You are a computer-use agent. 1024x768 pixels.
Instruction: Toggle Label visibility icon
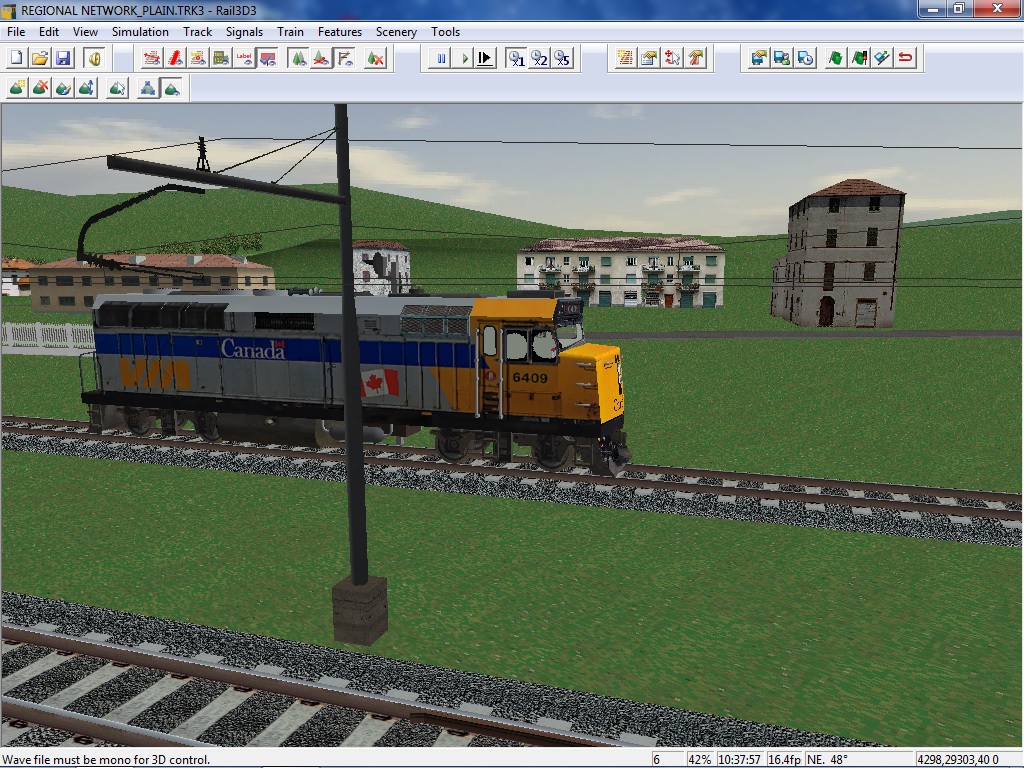244,58
